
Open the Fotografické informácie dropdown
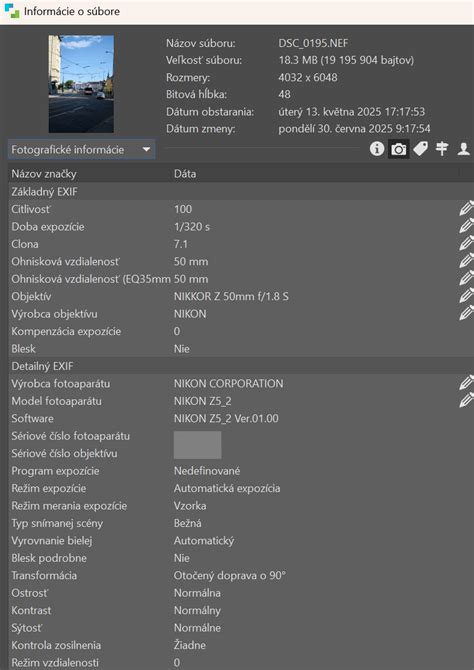tap(82, 150)
